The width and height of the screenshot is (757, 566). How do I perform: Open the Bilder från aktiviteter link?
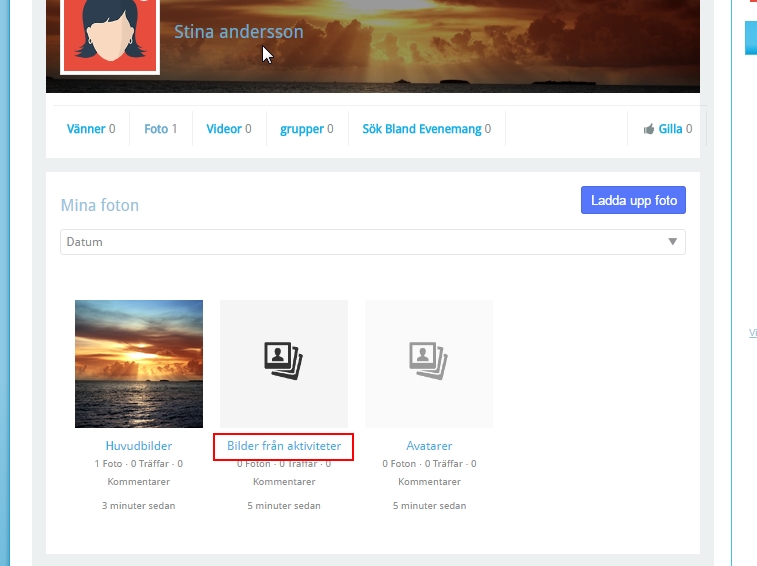click(284, 446)
